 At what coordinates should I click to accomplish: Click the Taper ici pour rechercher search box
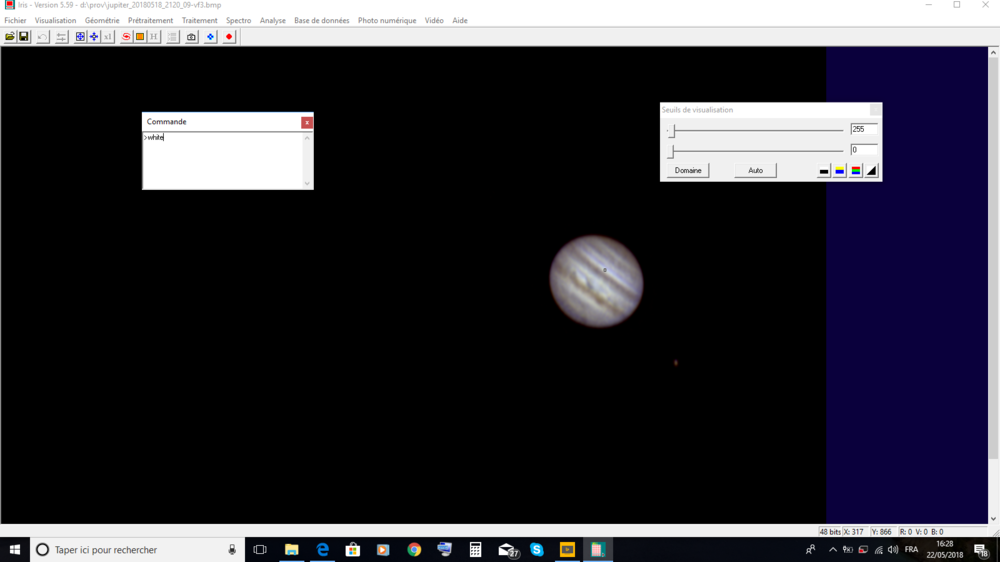[x=137, y=549]
